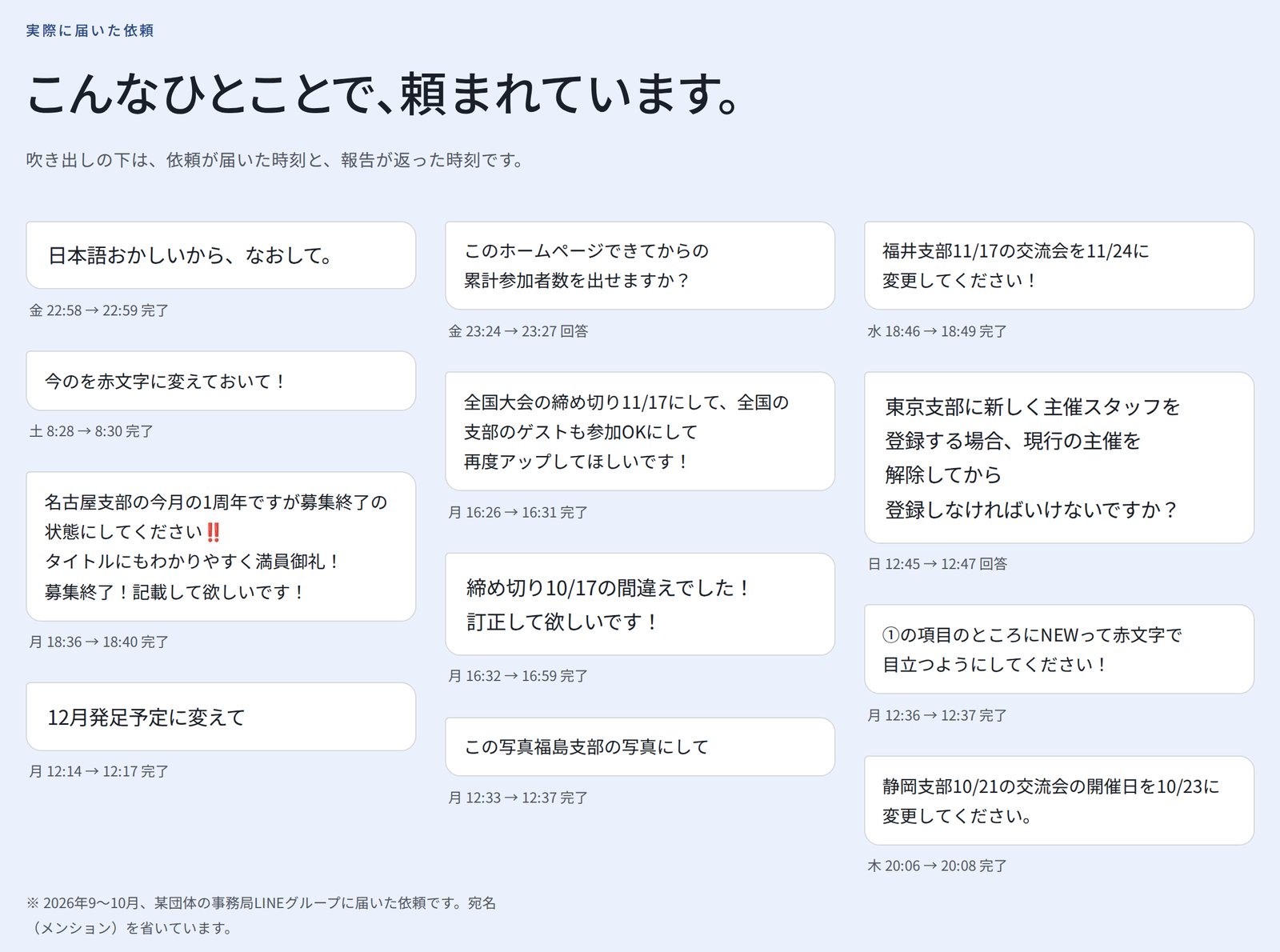Click the footnote starting ※ 2026年9〜10月
The width and height of the screenshot is (1280, 952).
(x=262, y=915)
